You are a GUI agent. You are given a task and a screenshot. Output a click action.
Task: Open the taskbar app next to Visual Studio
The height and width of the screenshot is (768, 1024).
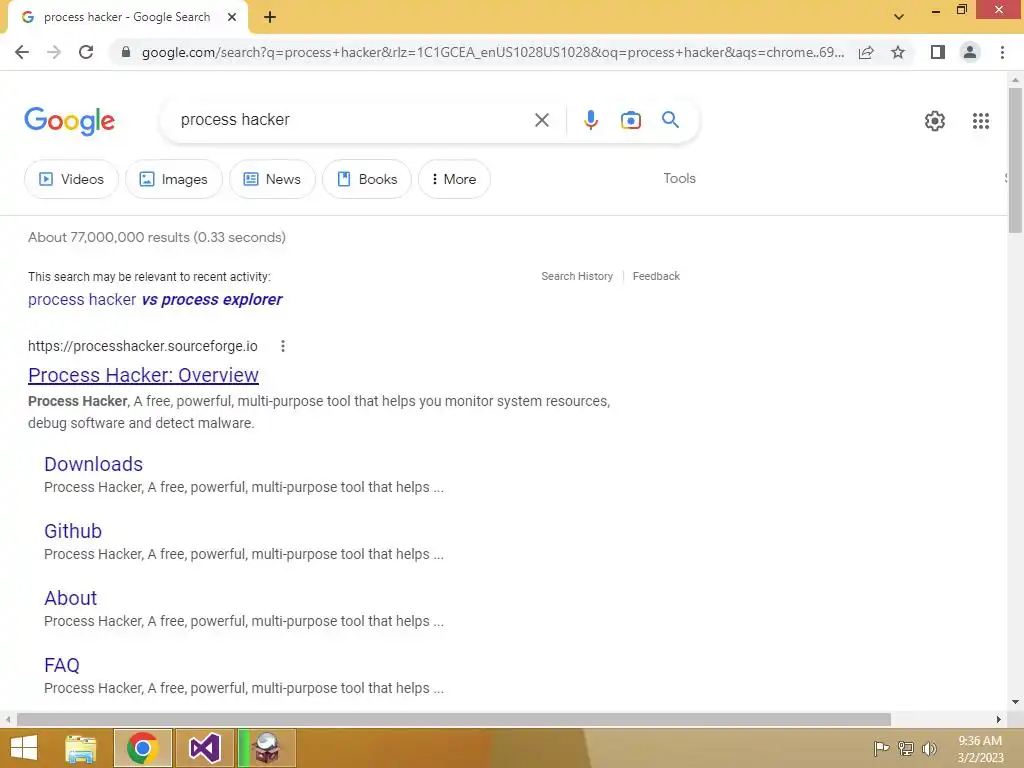[x=266, y=748]
